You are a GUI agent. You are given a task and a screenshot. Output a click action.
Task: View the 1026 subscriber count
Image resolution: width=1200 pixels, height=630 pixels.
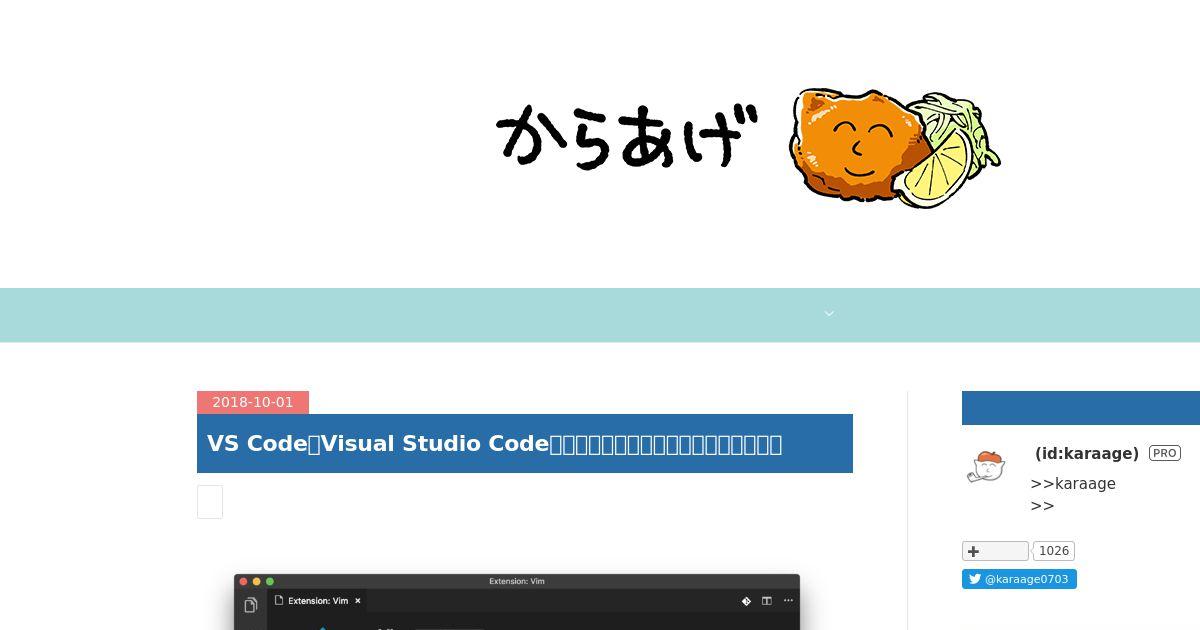pyautogui.click(x=1054, y=551)
